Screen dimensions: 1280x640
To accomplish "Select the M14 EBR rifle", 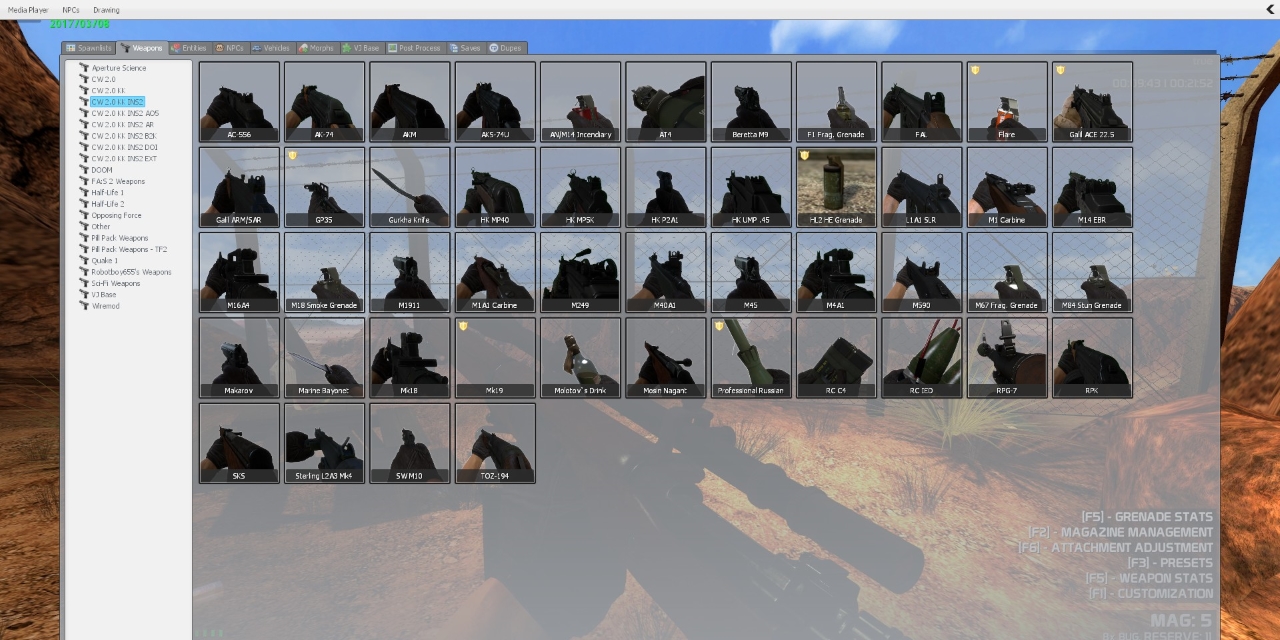I will click(1092, 187).
